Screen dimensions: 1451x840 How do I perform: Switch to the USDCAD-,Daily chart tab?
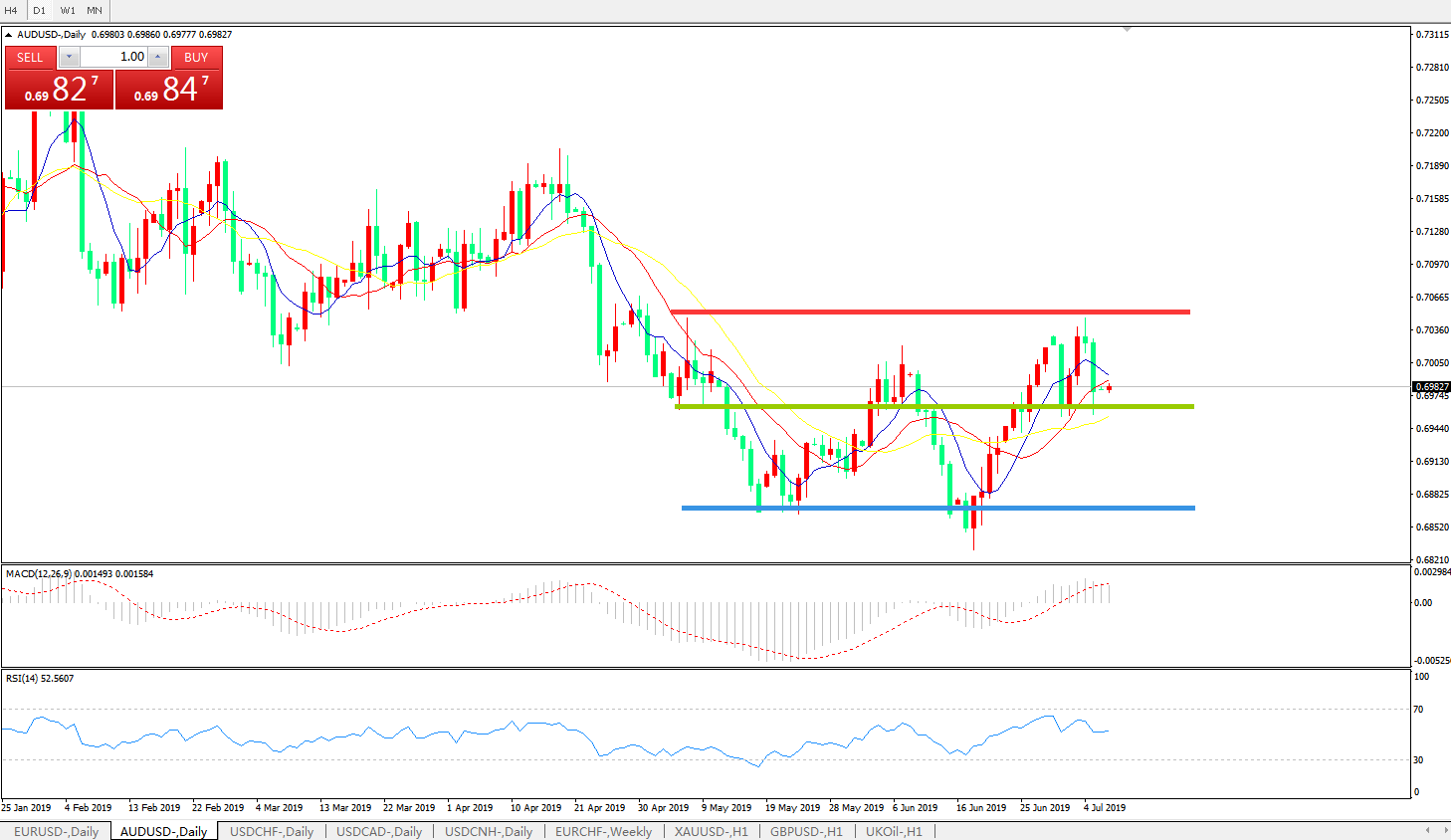[379, 831]
